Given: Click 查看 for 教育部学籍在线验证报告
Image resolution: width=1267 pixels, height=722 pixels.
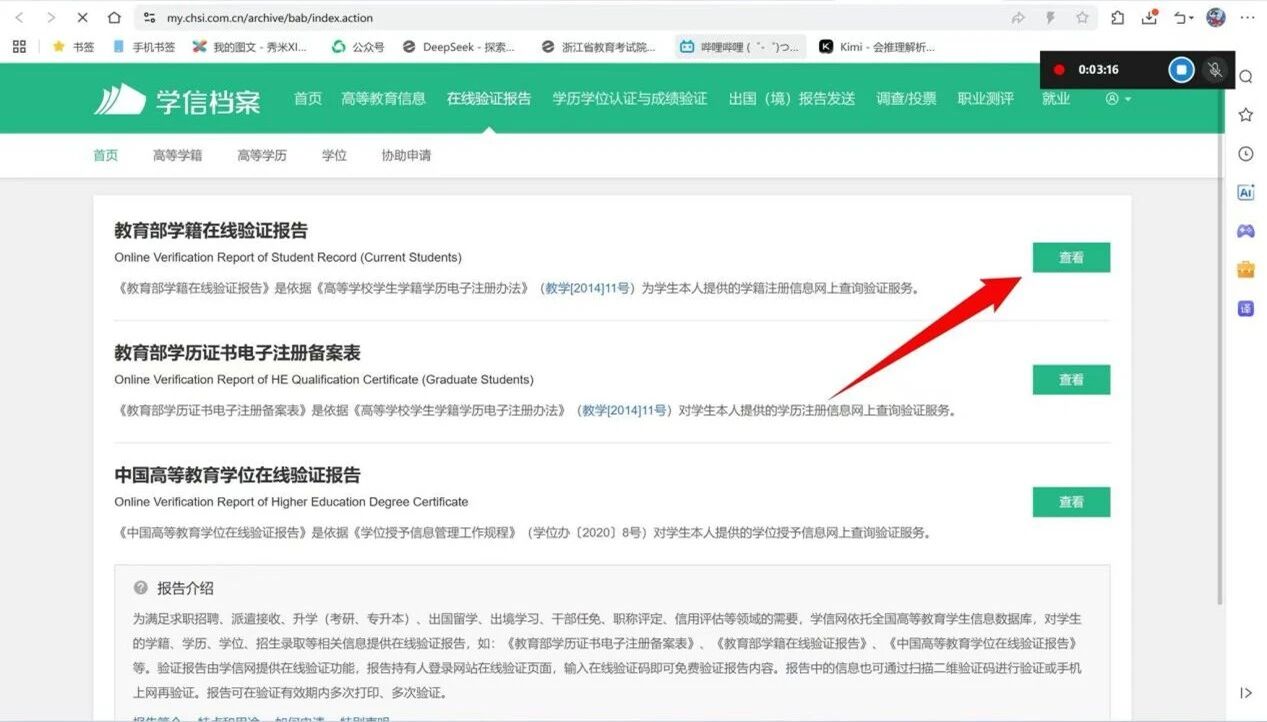Looking at the screenshot, I should [x=1071, y=258].
